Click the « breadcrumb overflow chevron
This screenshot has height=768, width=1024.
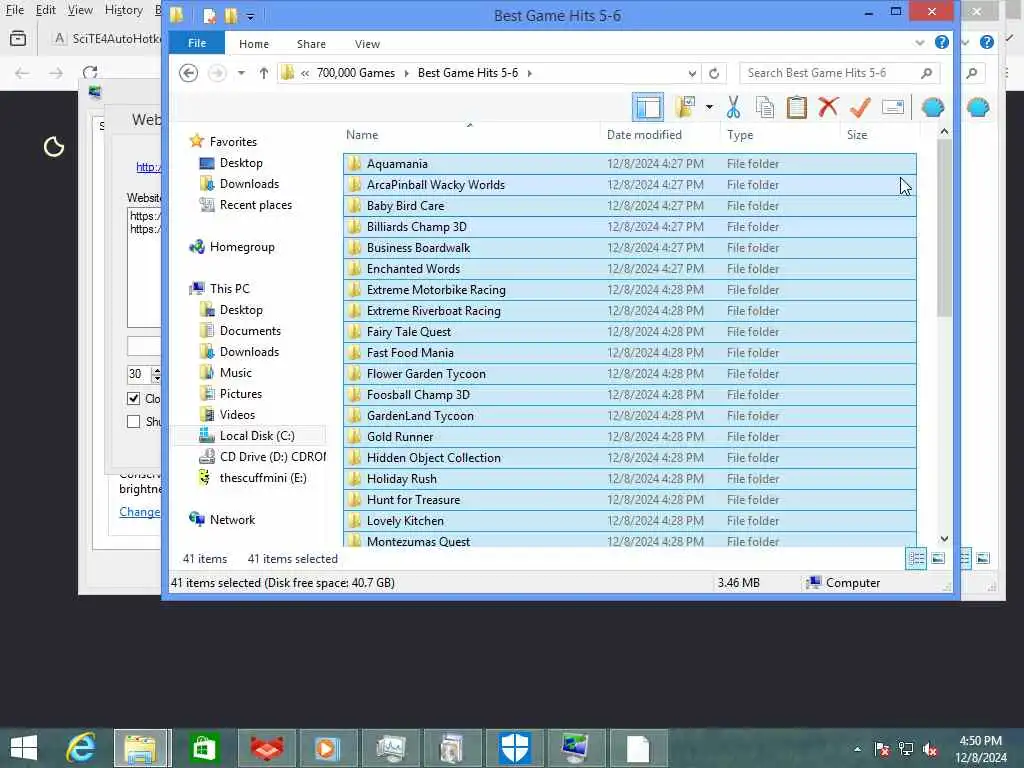pyautogui.click(x=305, y=73)
